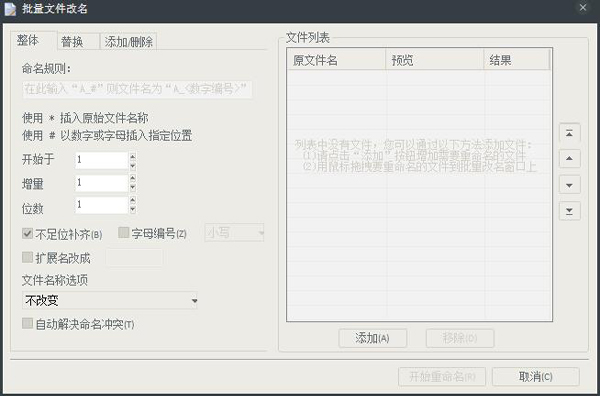The image size is (600, 396).
Task: Move selected file to top of list
Action: (x=569, y=134)
